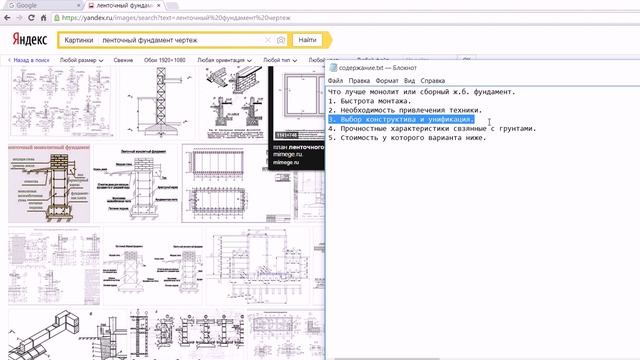Click the line '1. Быстрота монтажа.'
Screen dimensions: 640x360
point(369,101)
